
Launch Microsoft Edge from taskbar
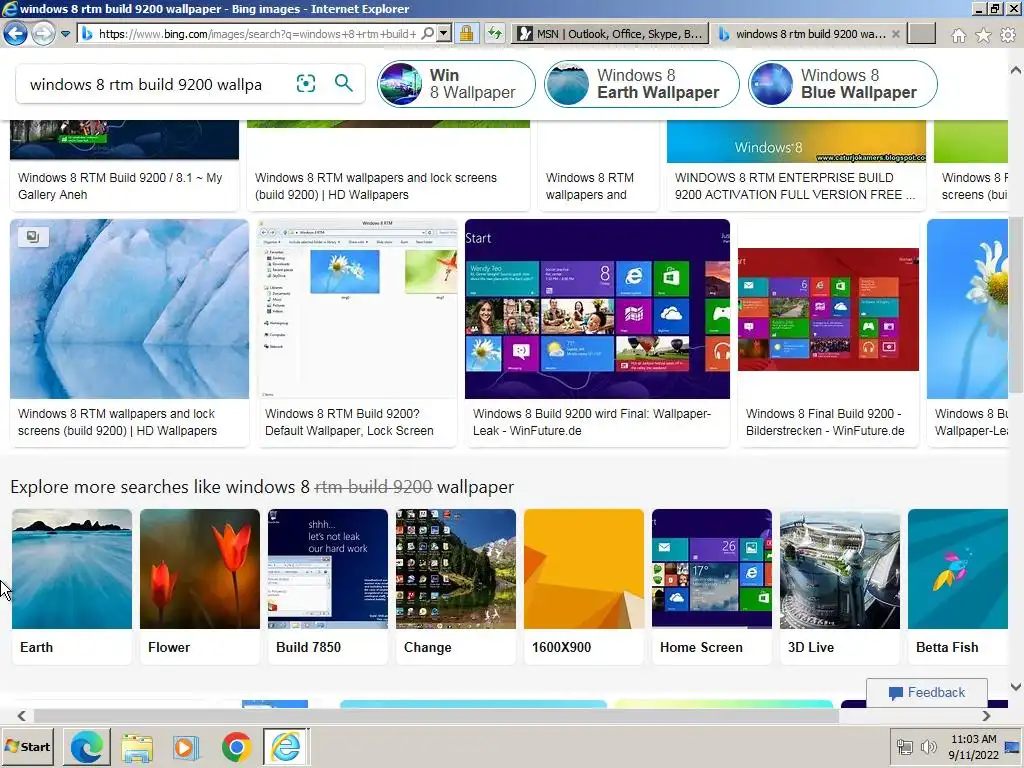point(87,746)
